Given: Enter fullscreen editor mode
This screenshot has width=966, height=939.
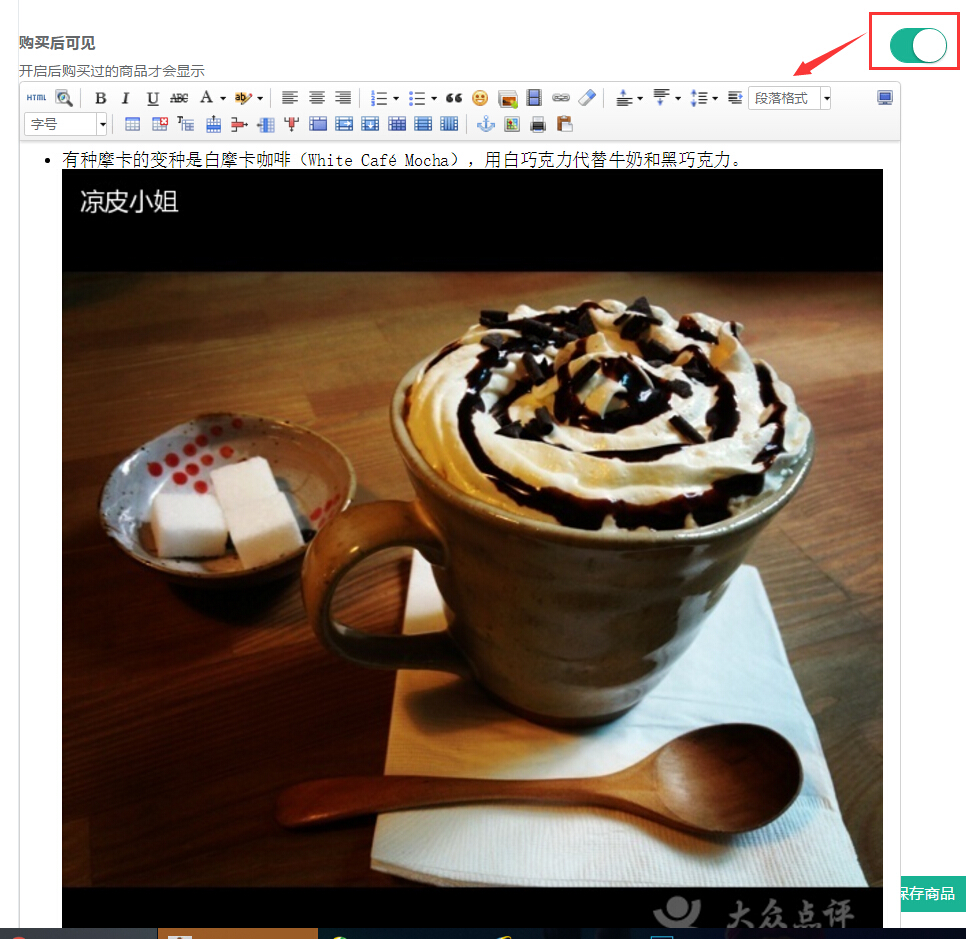Looking at the screenshot, I should [x=885, y=98].
